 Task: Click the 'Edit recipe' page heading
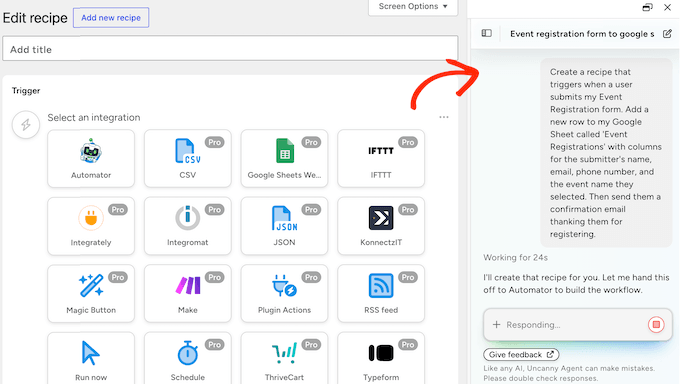coord(35,18)
